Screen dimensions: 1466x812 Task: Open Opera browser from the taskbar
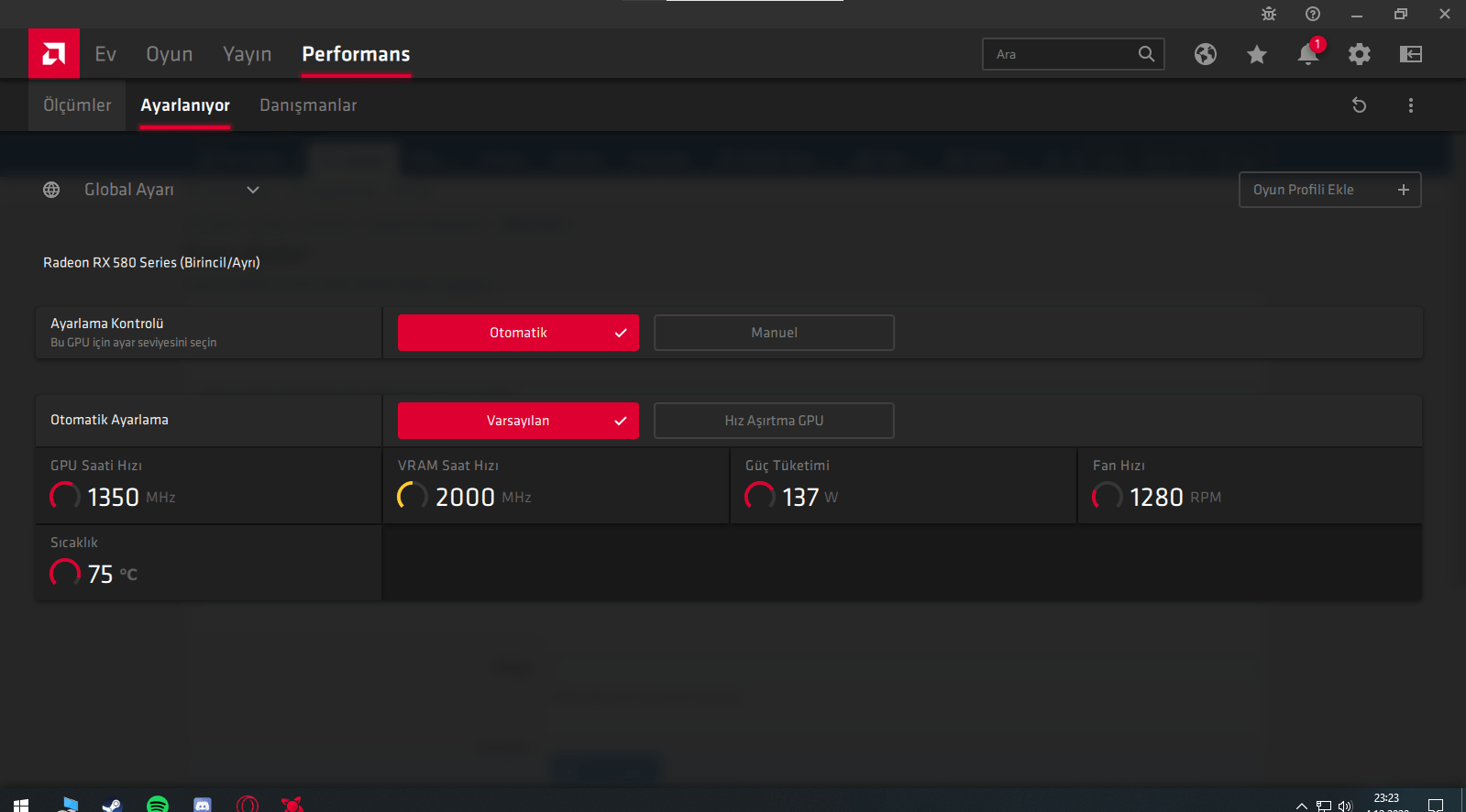coord(248,806)
